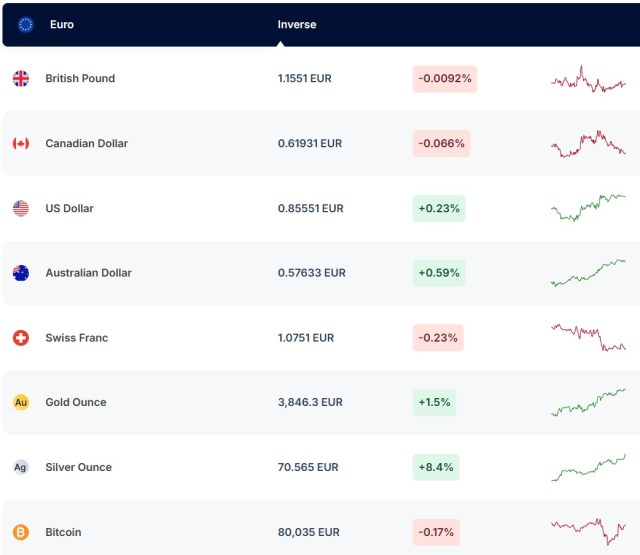640x555 pixels.
Task: Click the Bitcoin -0.17% change badge
Action: click(x=441, y=532)
